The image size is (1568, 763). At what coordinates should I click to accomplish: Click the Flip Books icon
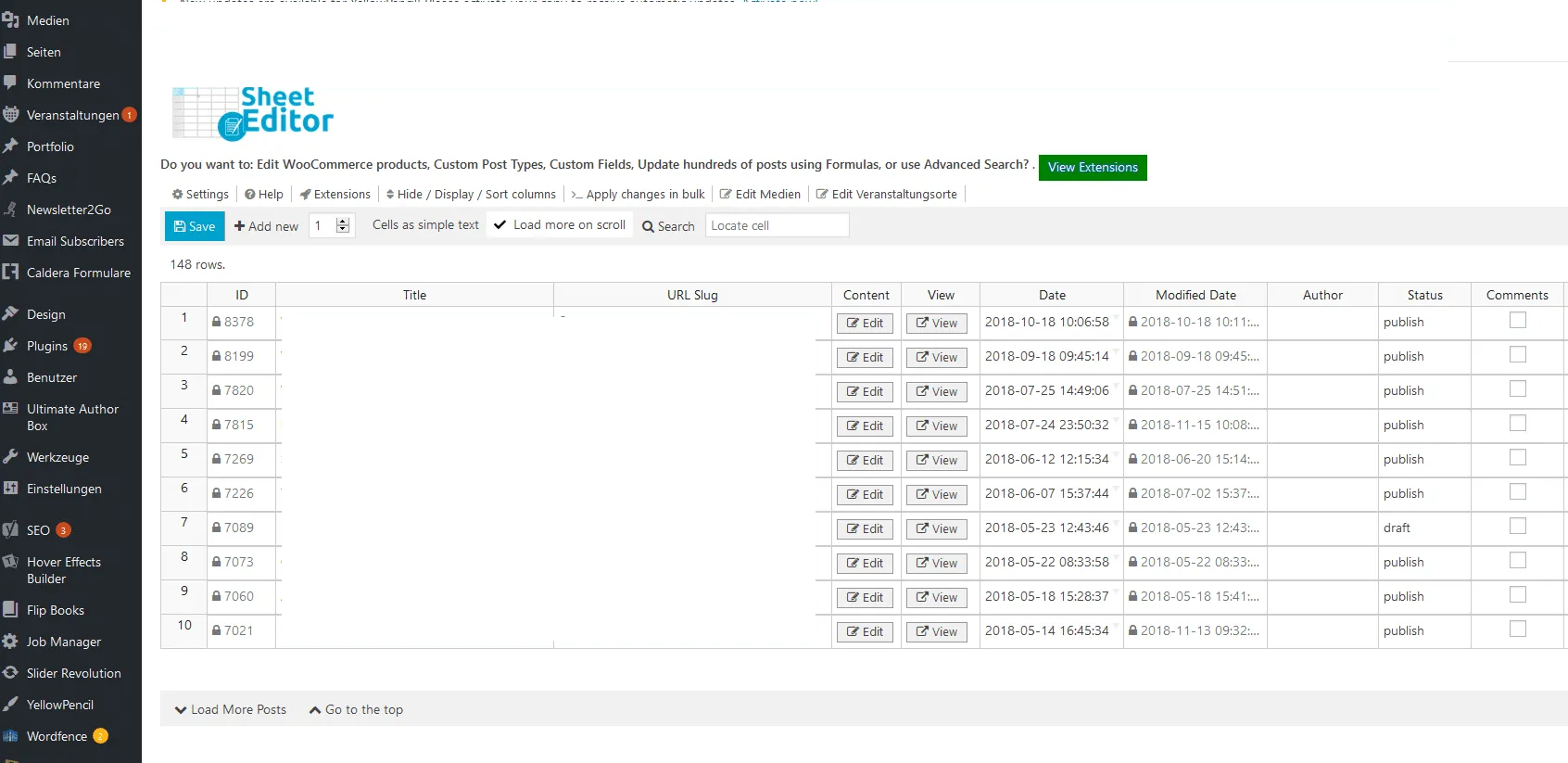point(10,609)
